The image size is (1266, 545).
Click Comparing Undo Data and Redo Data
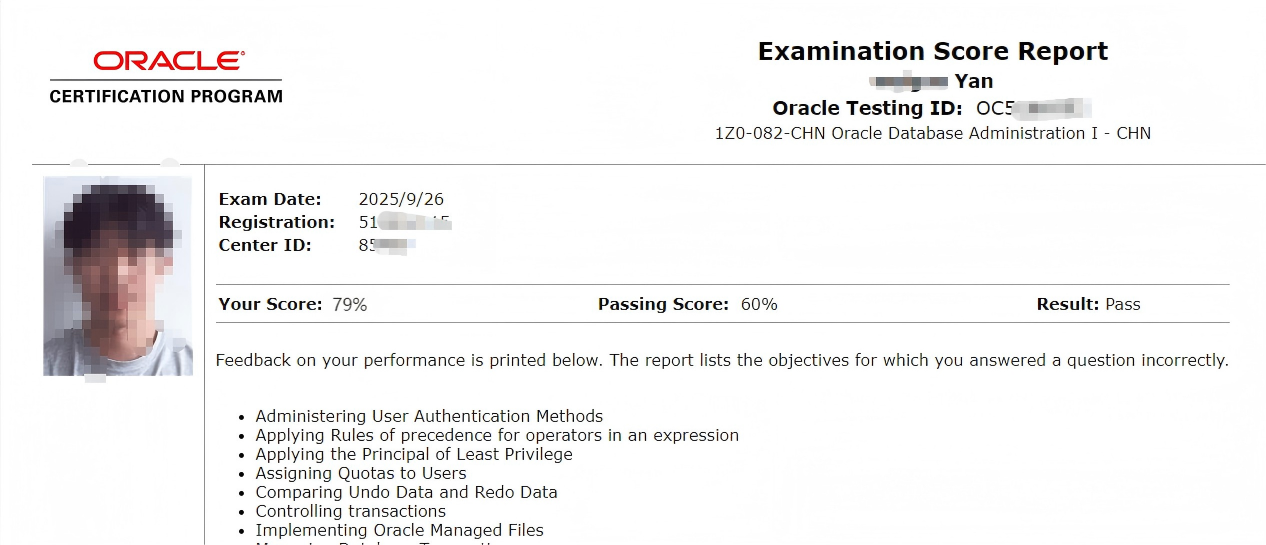(406, 492)
